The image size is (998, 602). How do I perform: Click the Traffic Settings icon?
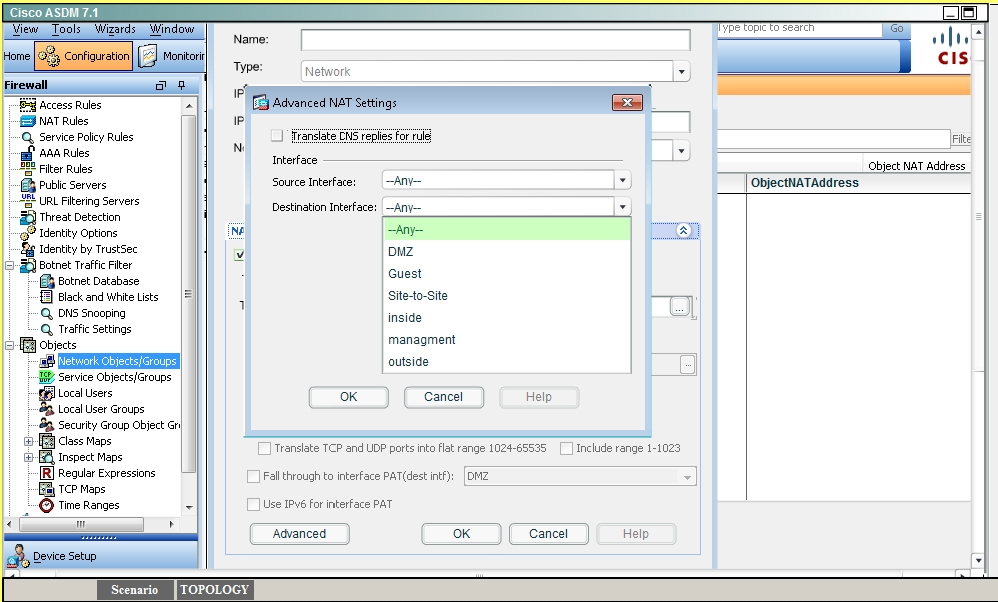pyautogui.click(x=46, y=329)
